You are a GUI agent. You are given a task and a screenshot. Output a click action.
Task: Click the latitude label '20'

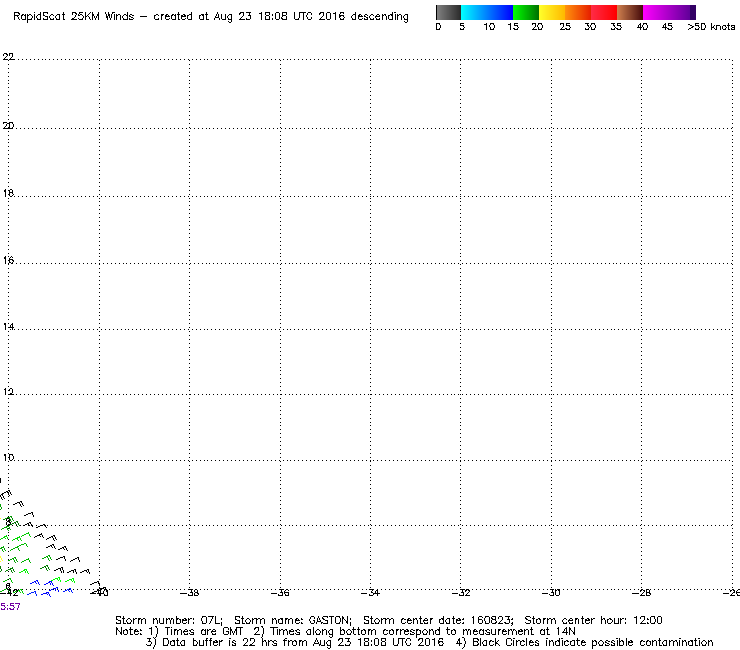8,126
